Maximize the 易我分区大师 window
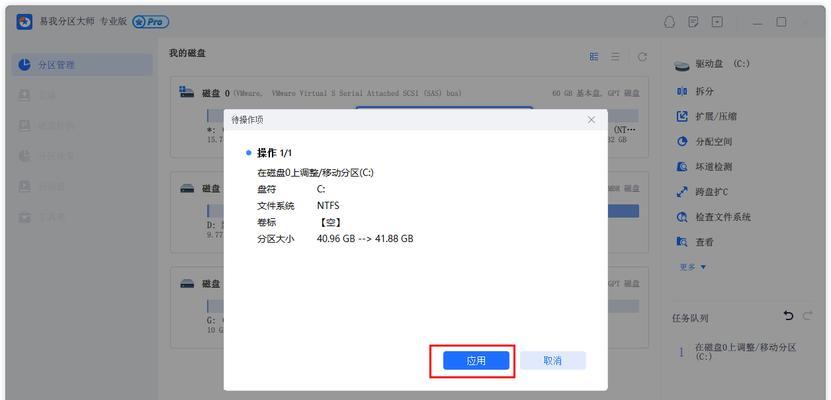Viewport: 831px width, 400px height. [782, 22]
